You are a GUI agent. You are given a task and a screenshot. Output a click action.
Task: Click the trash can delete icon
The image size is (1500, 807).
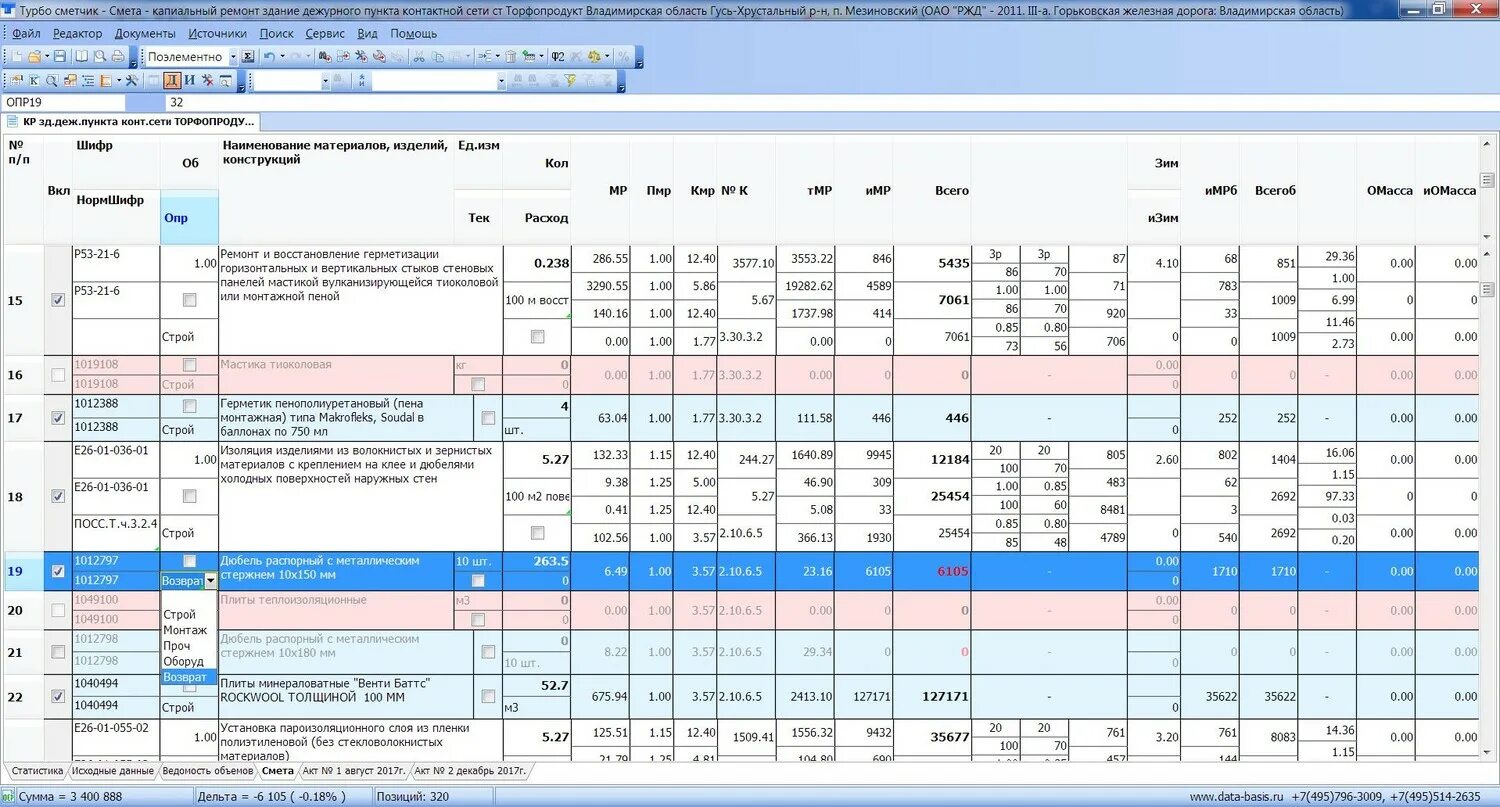(511, 57)
